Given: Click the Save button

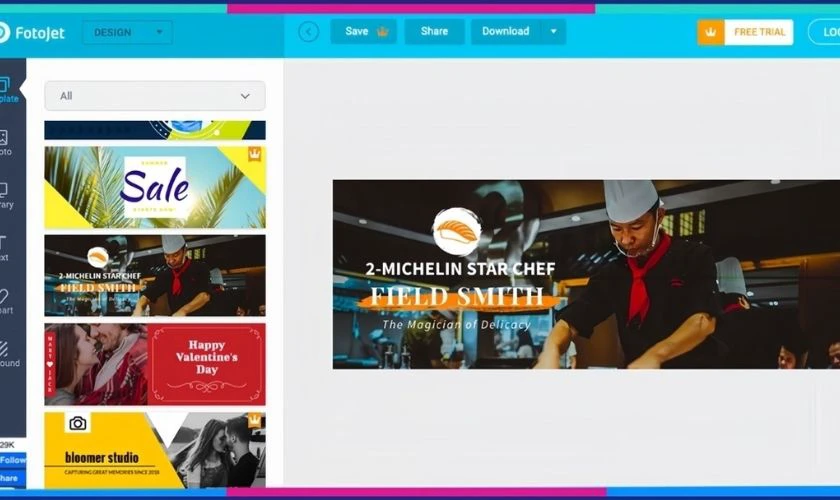Looking at the screenshot, I should click(363, 32).
